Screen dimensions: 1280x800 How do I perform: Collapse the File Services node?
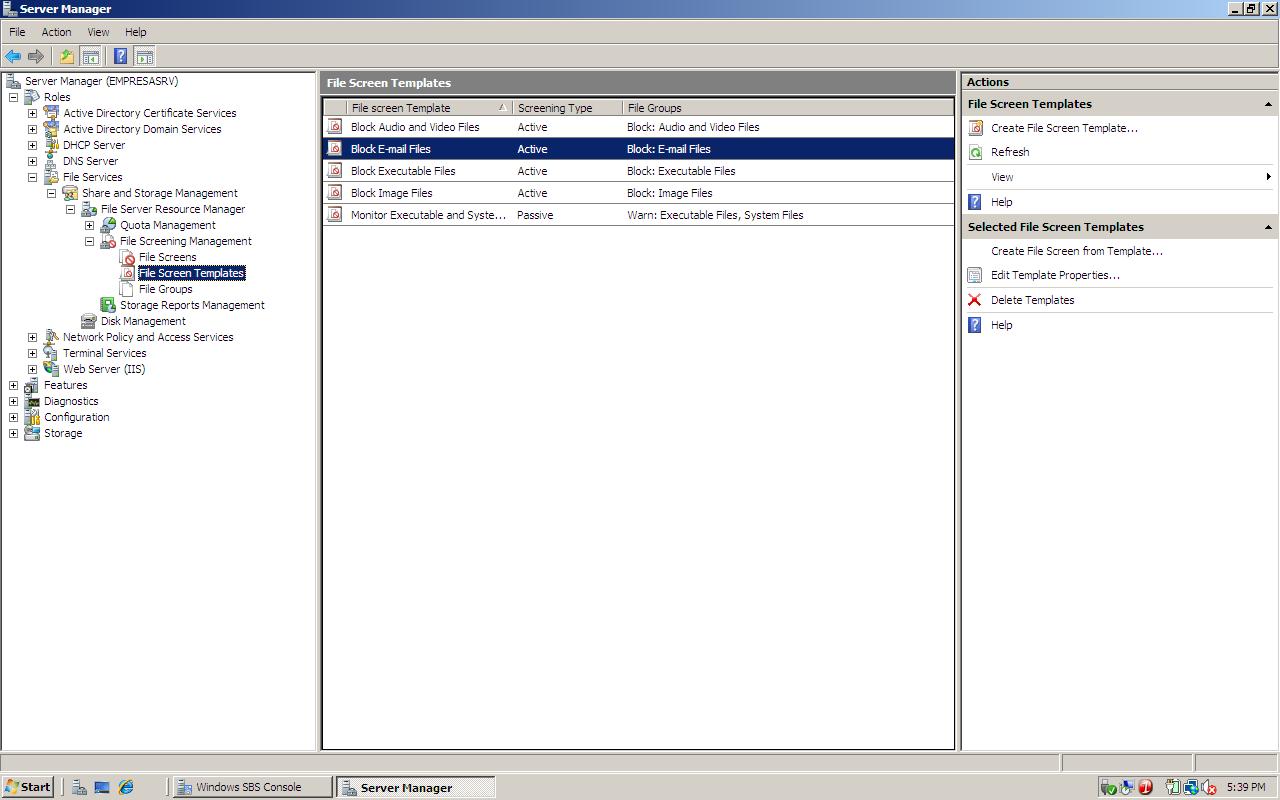pyautogui.click(x=32, y=177)
